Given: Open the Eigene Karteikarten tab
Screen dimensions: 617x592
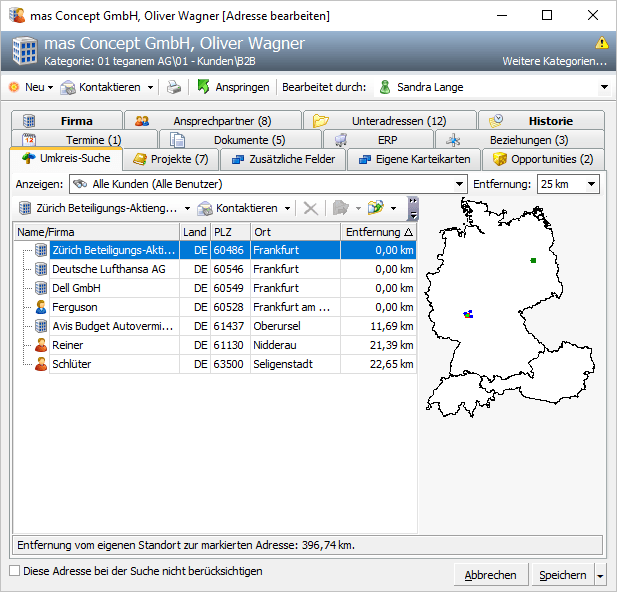Looking at the screenshot, I should click(x=414, y=159).
